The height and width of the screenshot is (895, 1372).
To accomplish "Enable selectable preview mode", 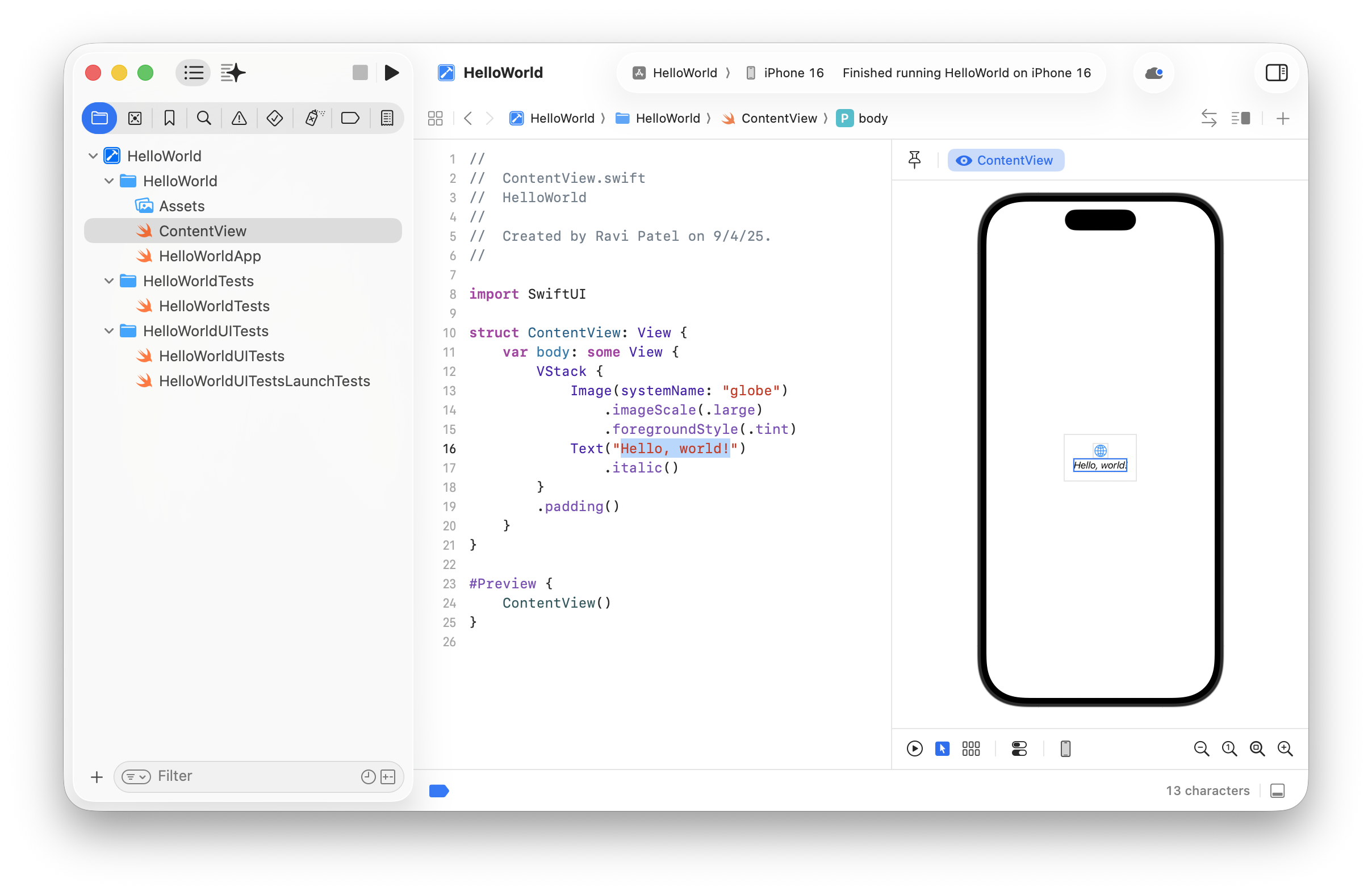I will pyautogui.click(x=942, y=748).
